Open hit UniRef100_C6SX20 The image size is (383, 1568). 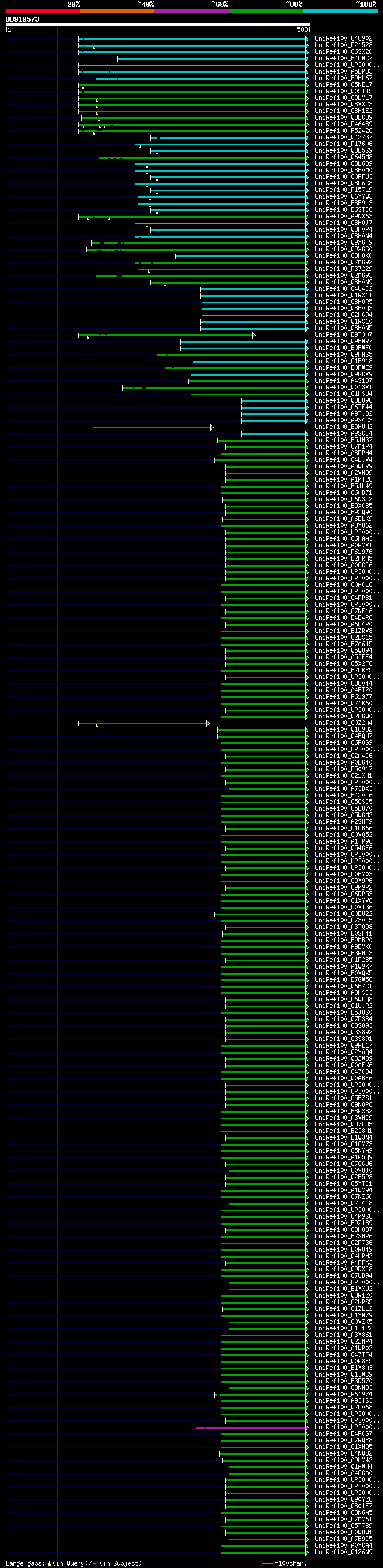point(344,53)
